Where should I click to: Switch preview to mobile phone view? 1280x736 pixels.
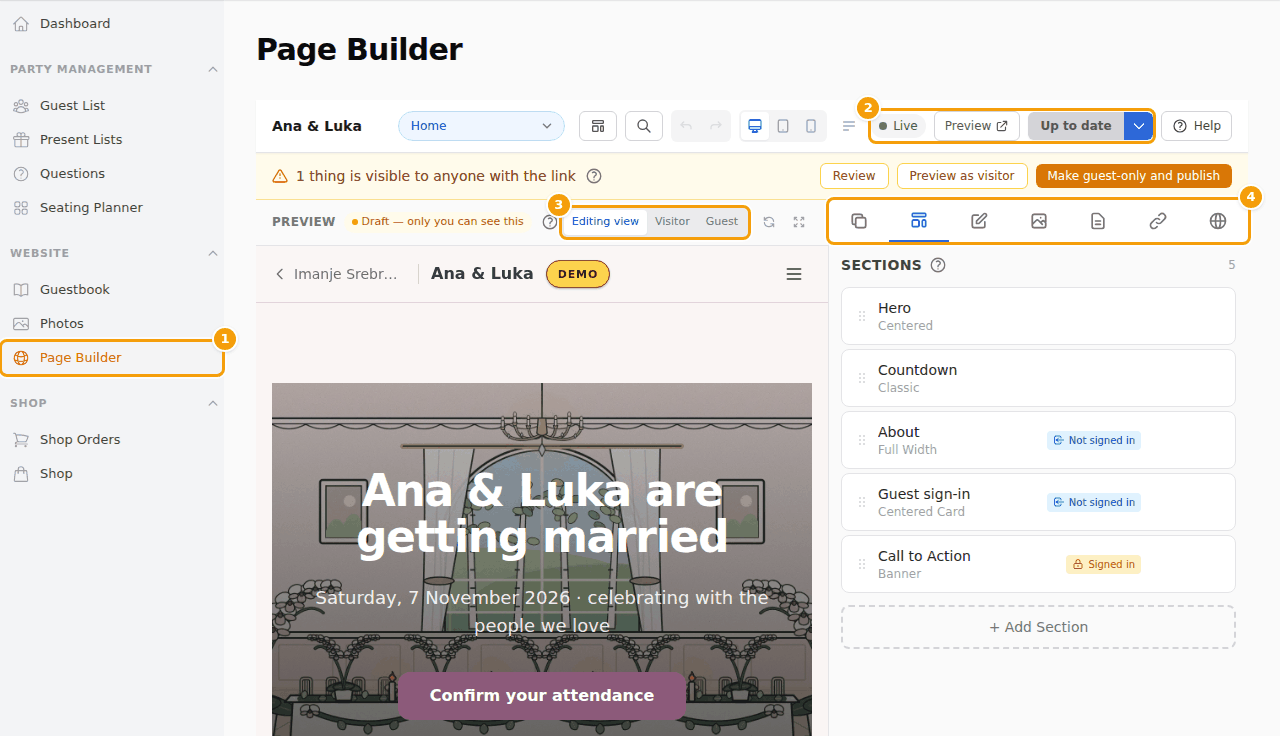coord(811,126)
